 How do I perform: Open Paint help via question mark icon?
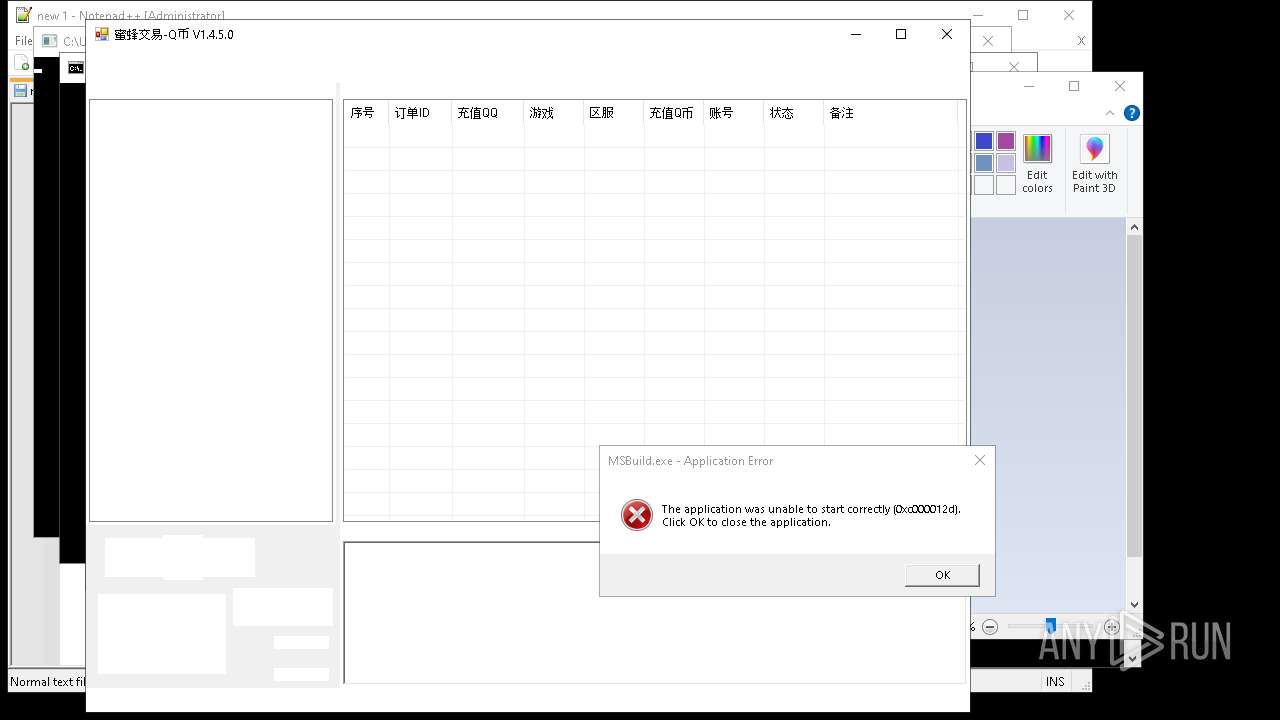tap(1131, 113)
